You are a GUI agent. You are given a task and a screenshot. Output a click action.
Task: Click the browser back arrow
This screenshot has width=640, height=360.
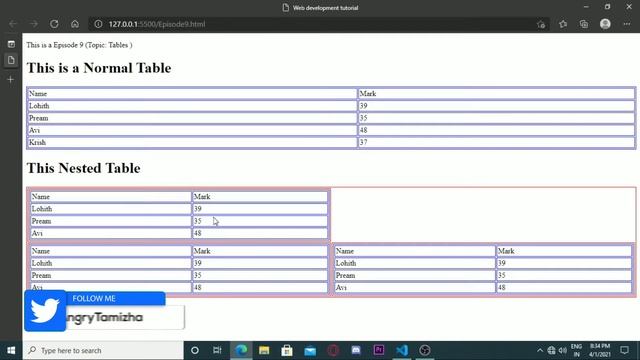tap(13, 24)
